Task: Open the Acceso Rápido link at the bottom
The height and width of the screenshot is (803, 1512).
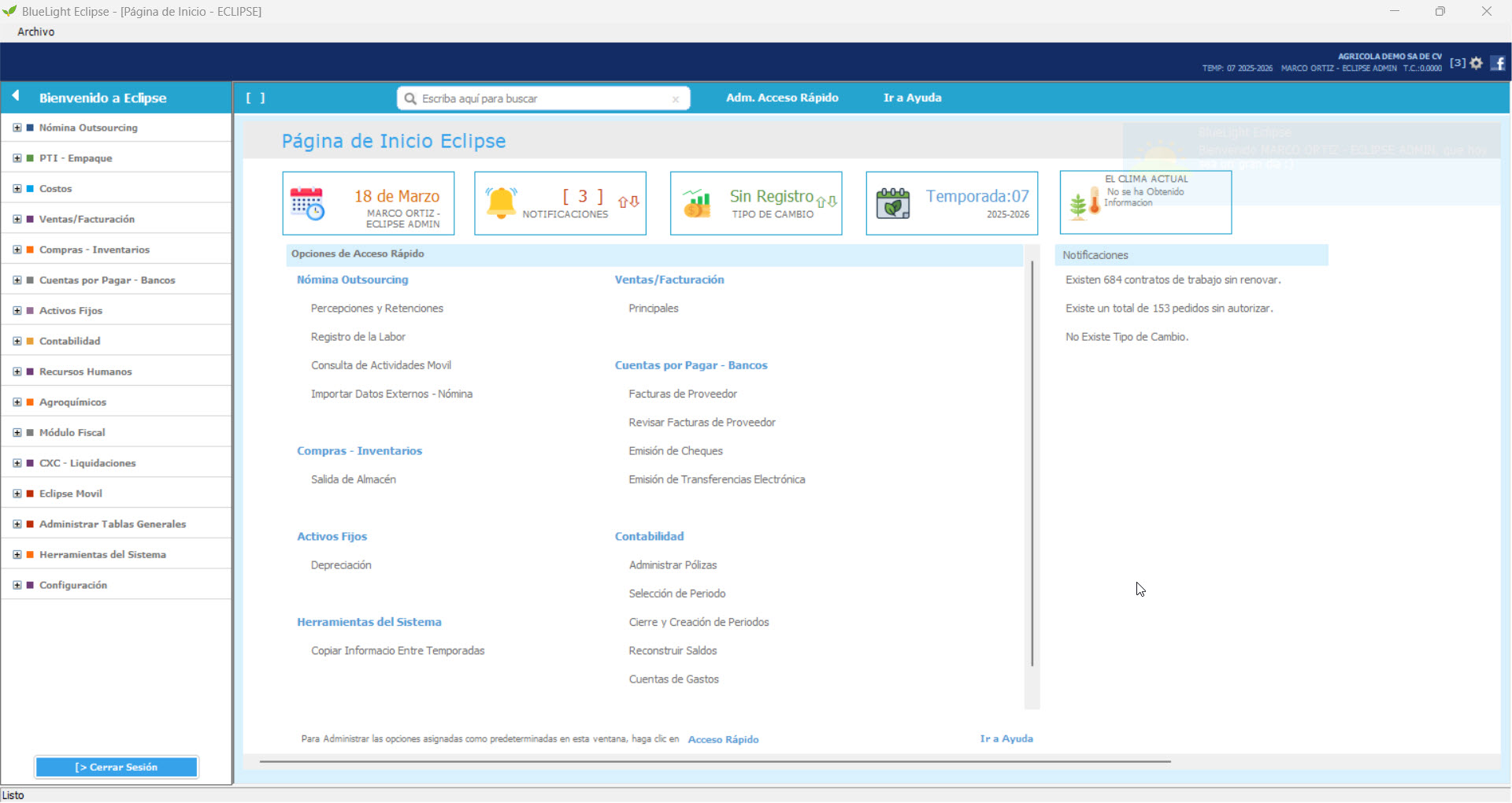Action: coord(722,739)
